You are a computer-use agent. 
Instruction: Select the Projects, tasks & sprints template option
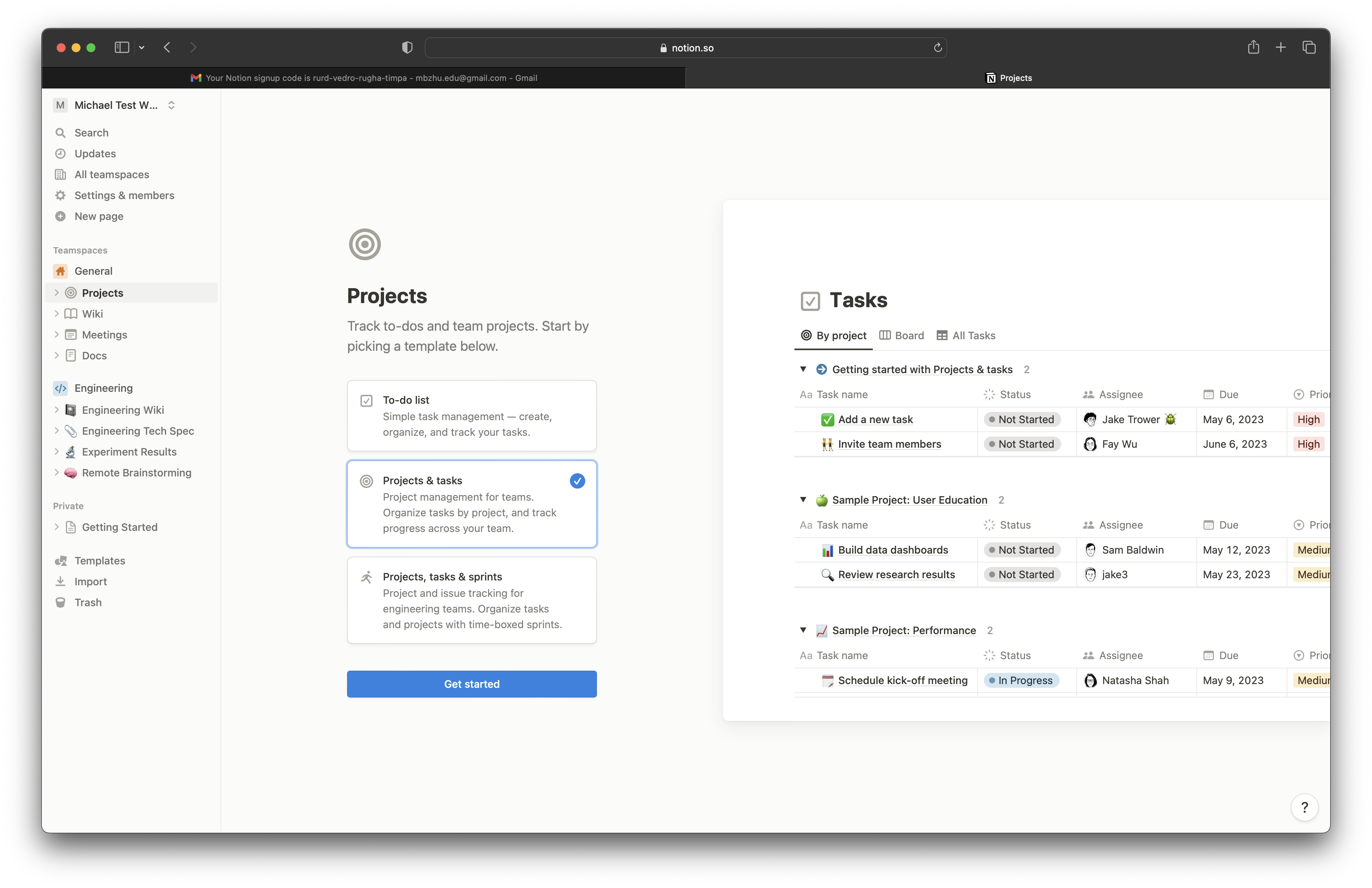click(472, 600)
